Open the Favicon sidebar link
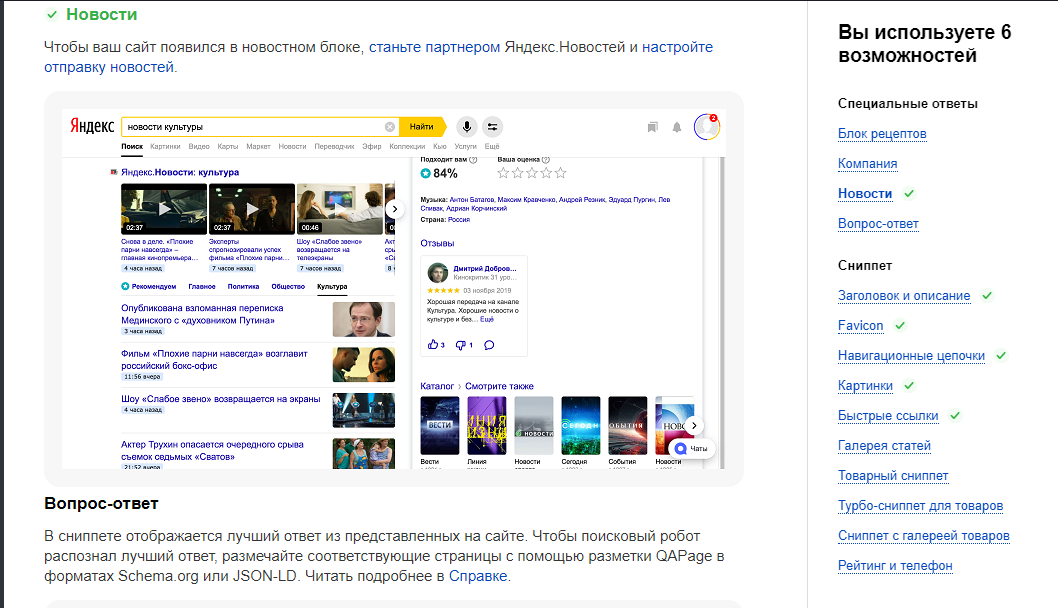Screen dimensions: 1058x608 (860, 326)
